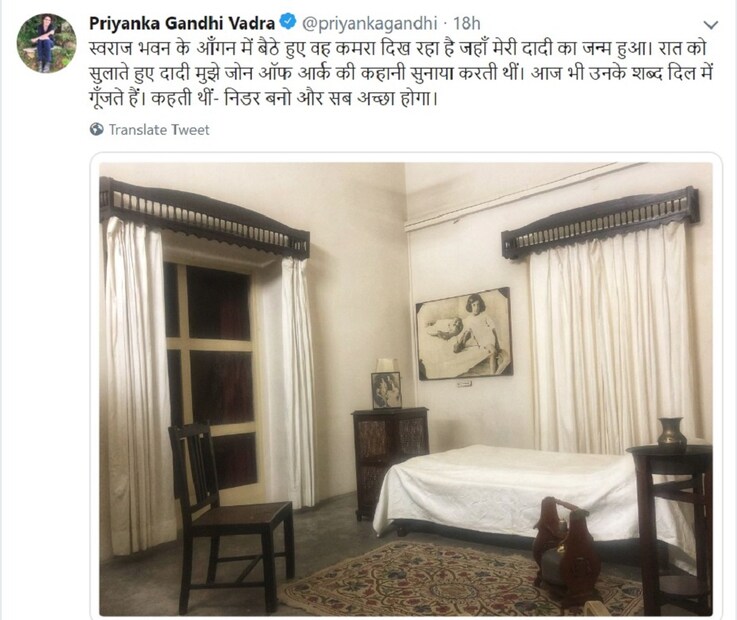This screenshot has width=737, height=620.
Task: Click the wall portrait in the photo
Action: tap(464, 333)
